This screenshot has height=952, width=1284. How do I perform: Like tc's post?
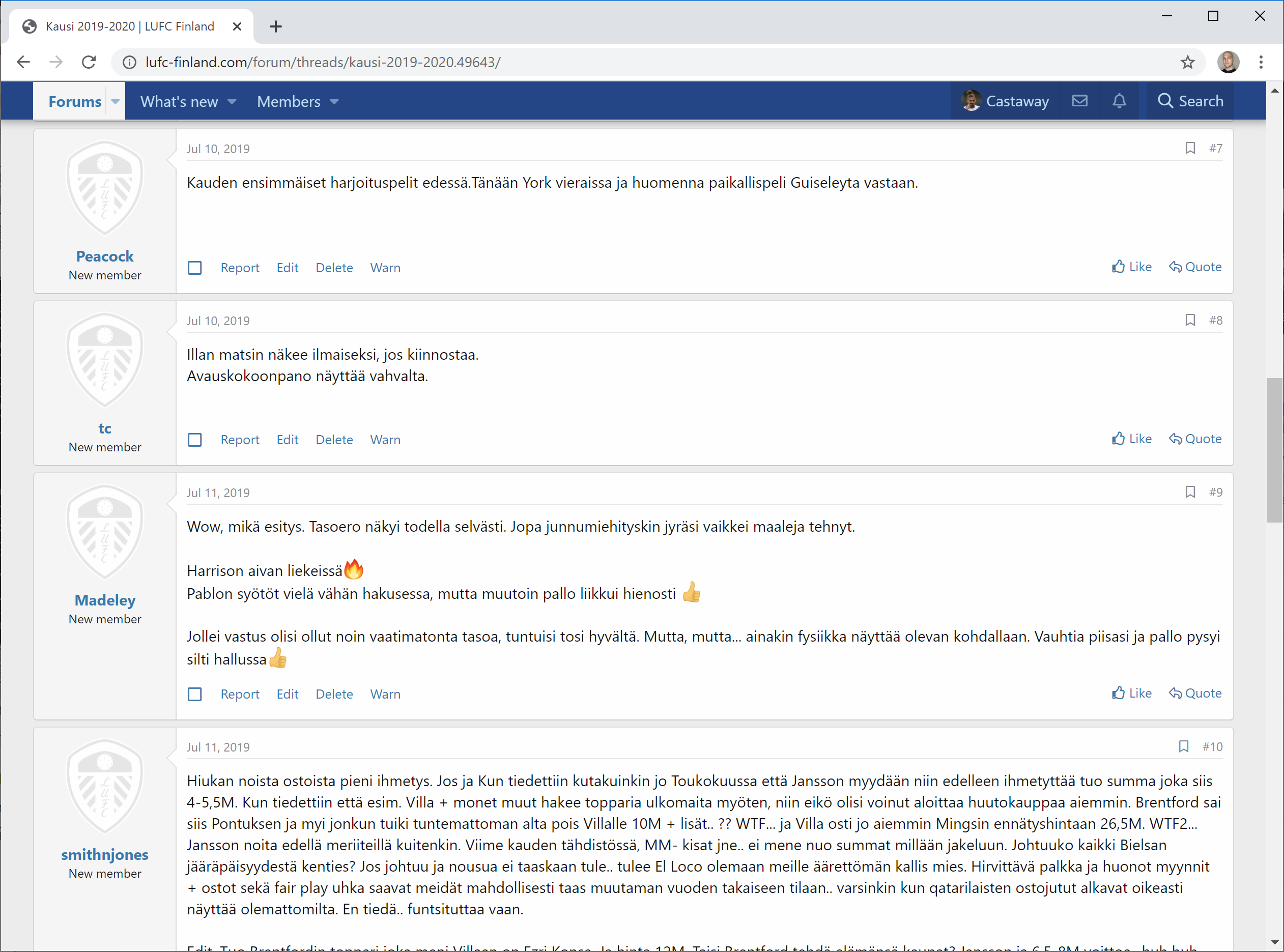(1131, 439)
